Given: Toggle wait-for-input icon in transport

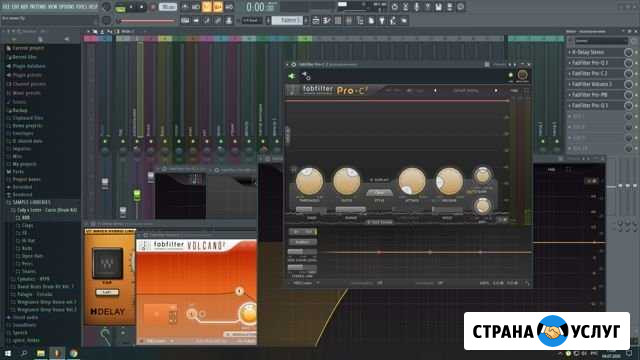Looking at the screenshot, I should [x=196, y=7].
